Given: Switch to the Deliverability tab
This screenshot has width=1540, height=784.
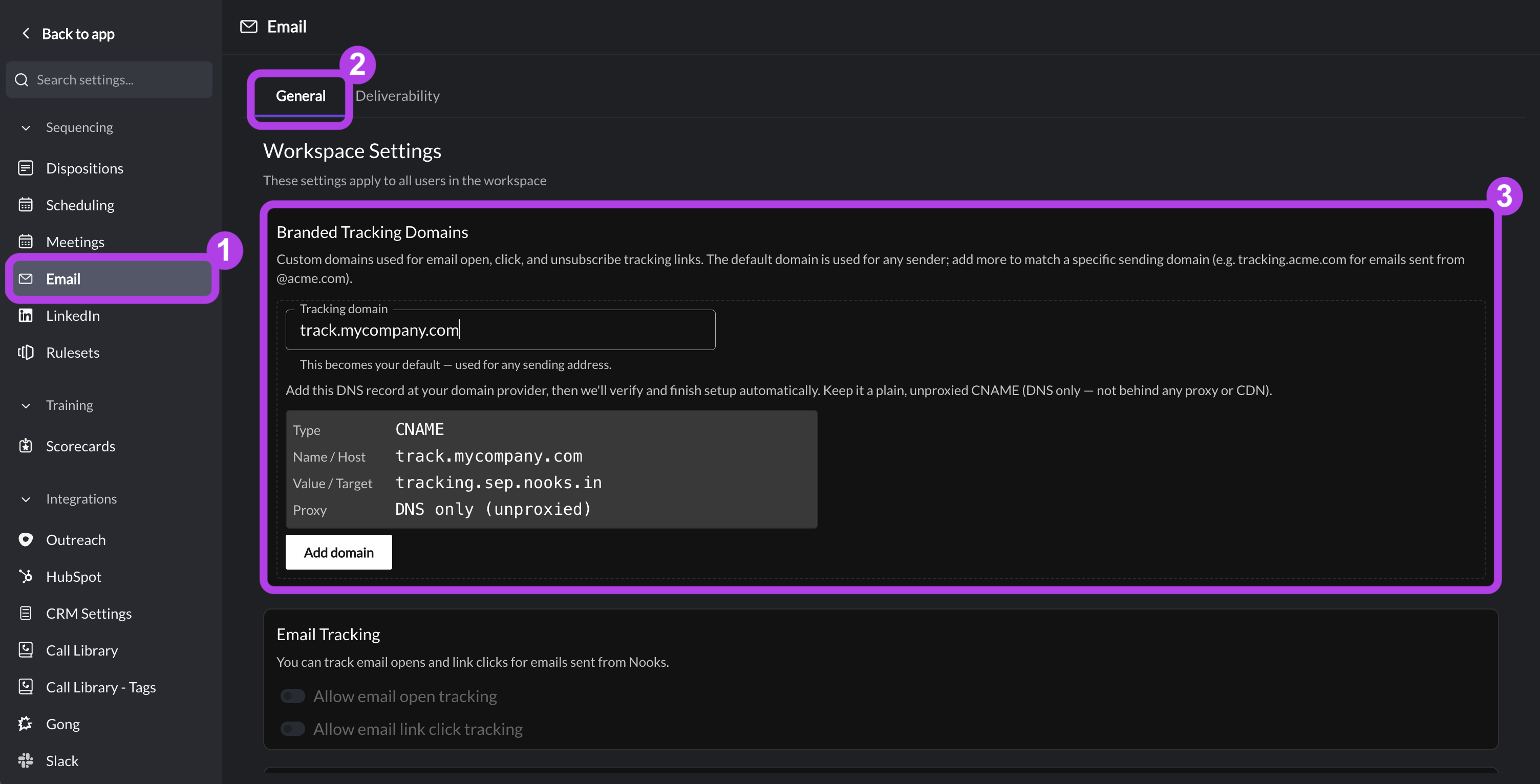Looking at the screenshot, I should point(398,96).
